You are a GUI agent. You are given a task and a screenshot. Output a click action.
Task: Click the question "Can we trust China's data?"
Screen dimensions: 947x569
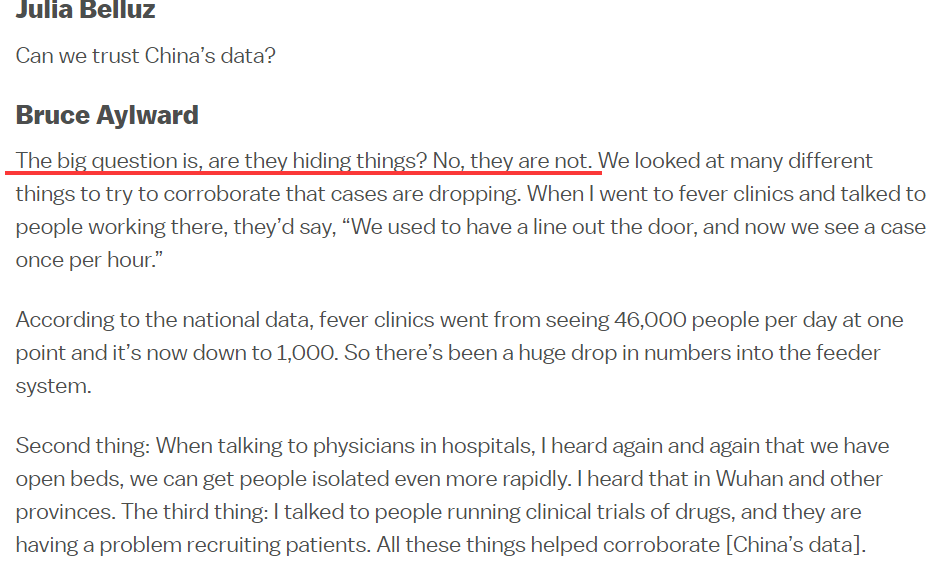(145, 55)
